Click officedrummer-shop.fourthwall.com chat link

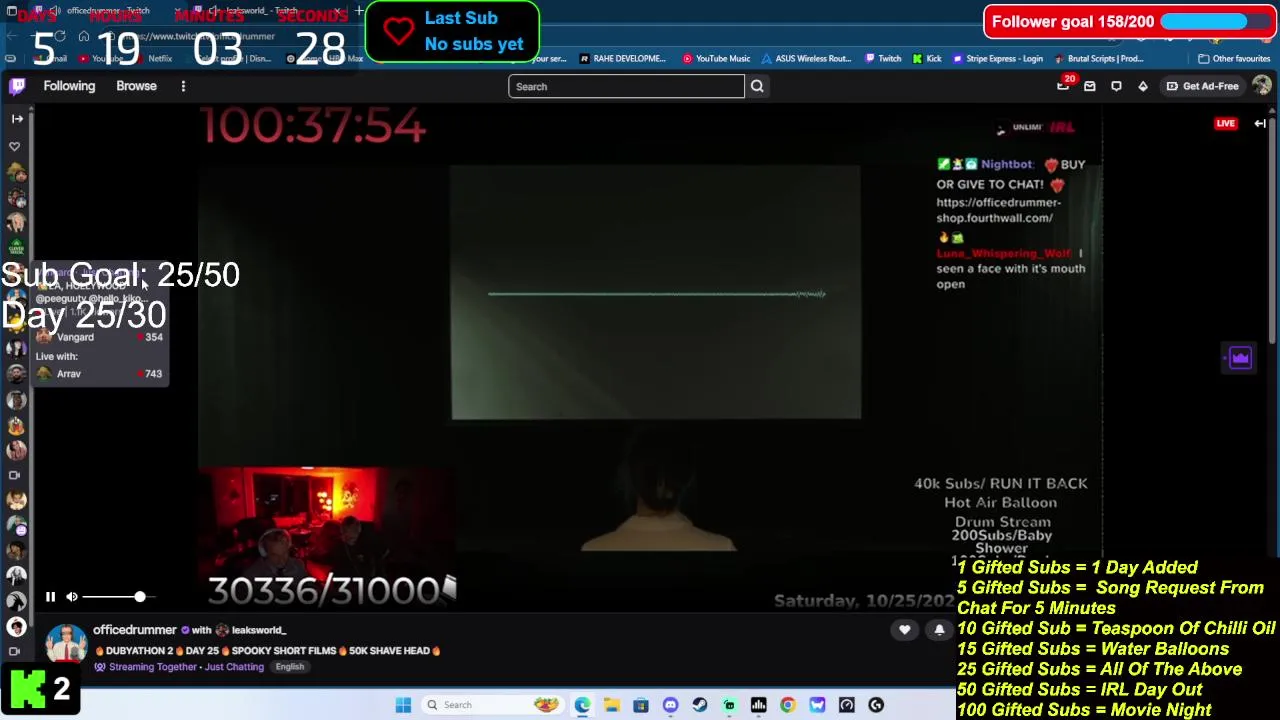coord(998,210)
